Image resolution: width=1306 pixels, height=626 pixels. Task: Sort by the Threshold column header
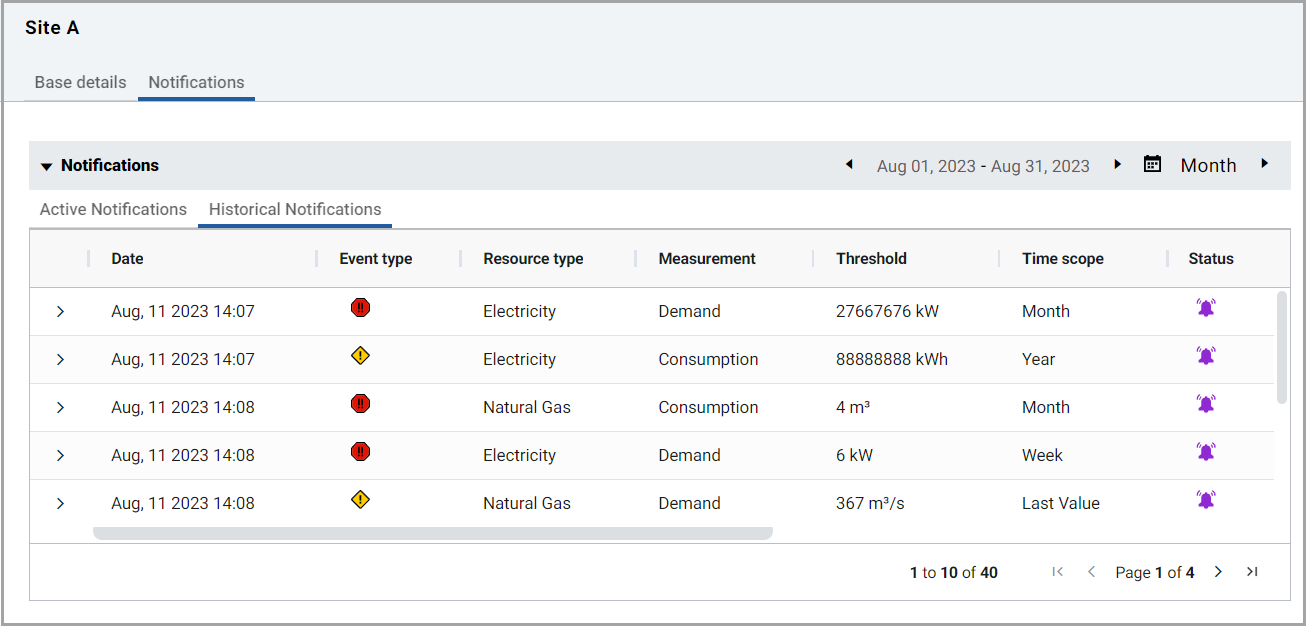871,258
